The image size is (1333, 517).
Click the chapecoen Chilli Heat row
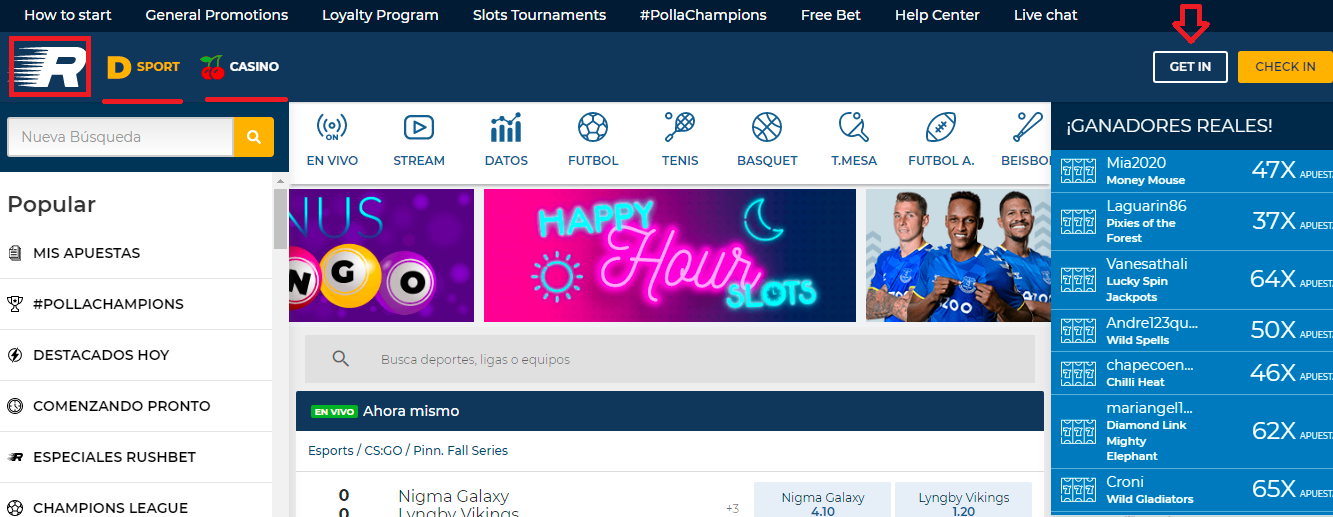[1192, 372]
